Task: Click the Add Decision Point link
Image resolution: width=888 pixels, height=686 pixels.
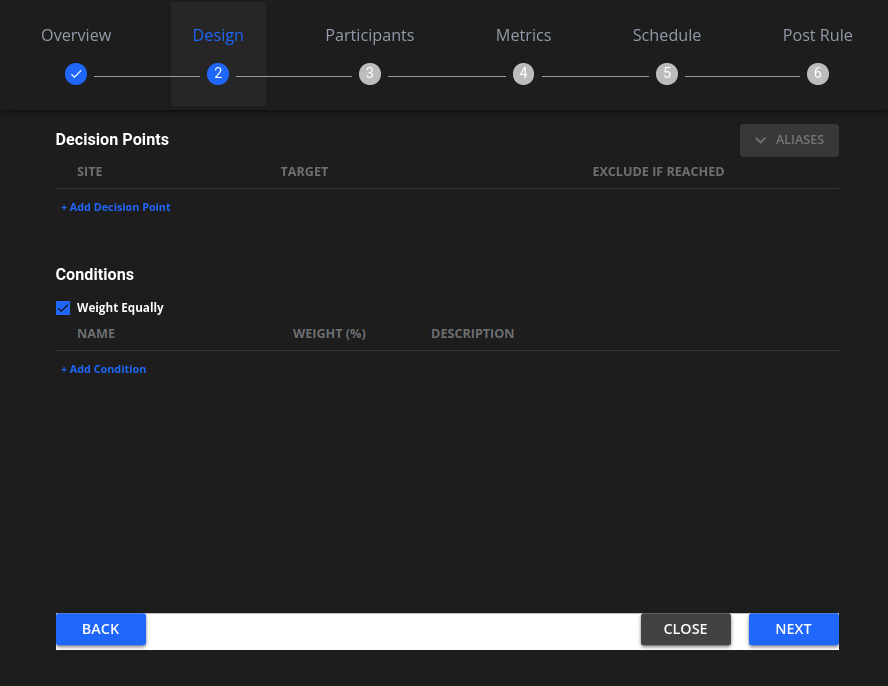Action: point(115,207)
